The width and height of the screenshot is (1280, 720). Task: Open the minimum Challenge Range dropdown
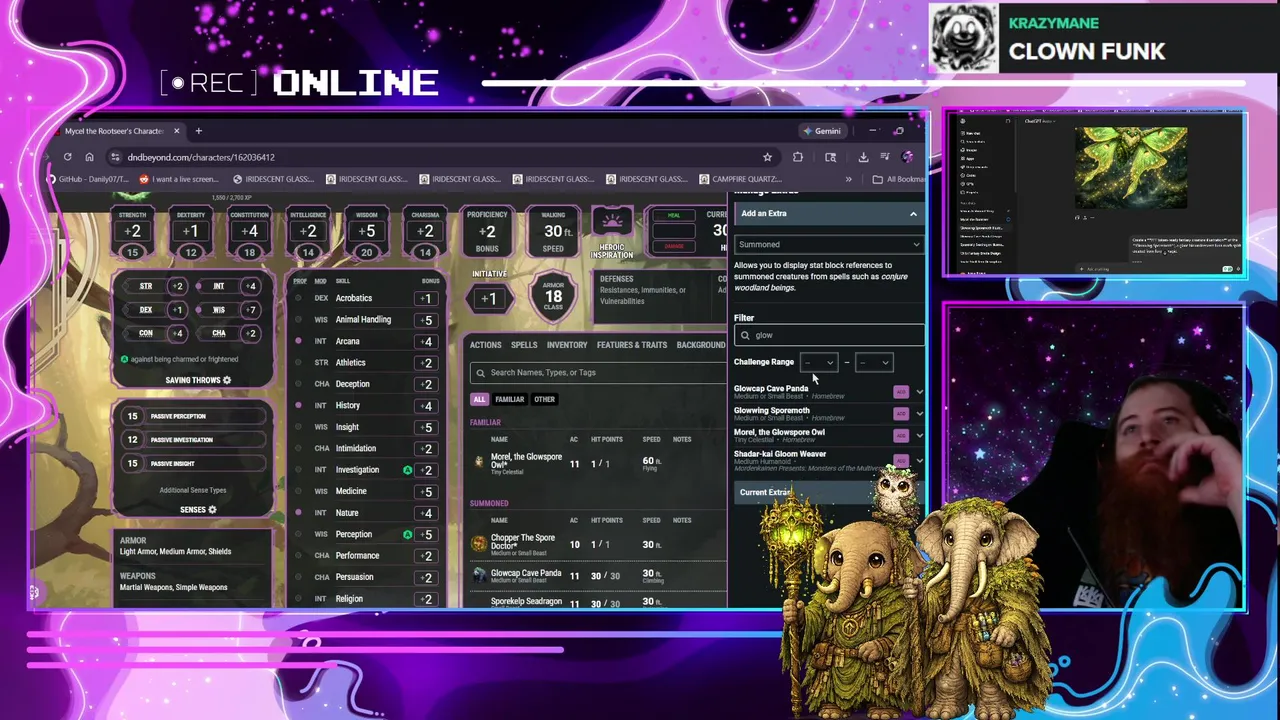tap(819, 362)
